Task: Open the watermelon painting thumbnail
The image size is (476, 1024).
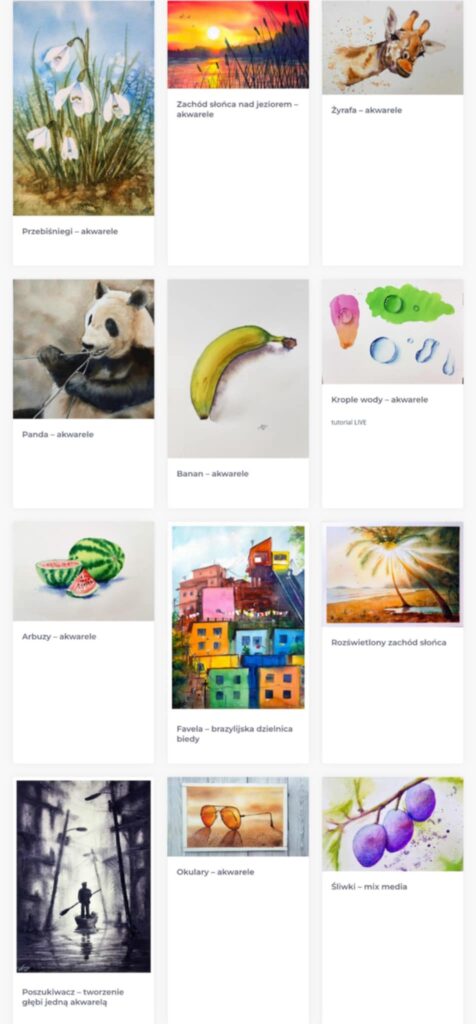Action: pos(84,571)
